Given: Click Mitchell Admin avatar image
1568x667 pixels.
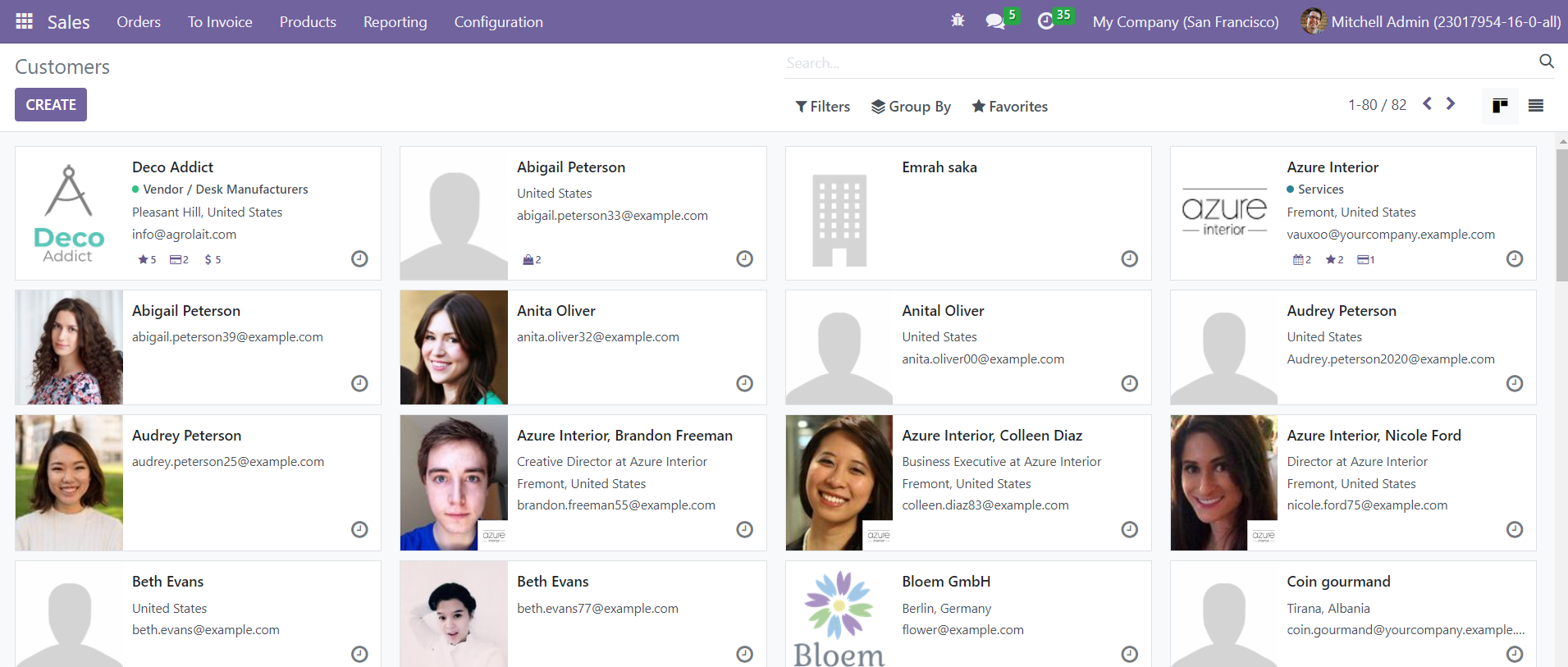Looking at the screenshot, I should coord(1314,21).
